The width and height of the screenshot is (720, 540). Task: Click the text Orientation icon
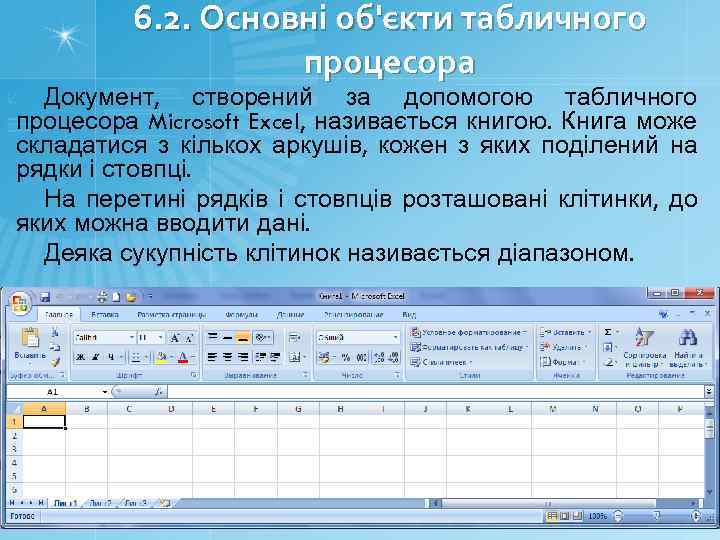pyautogui.click(x=261, y=338)
